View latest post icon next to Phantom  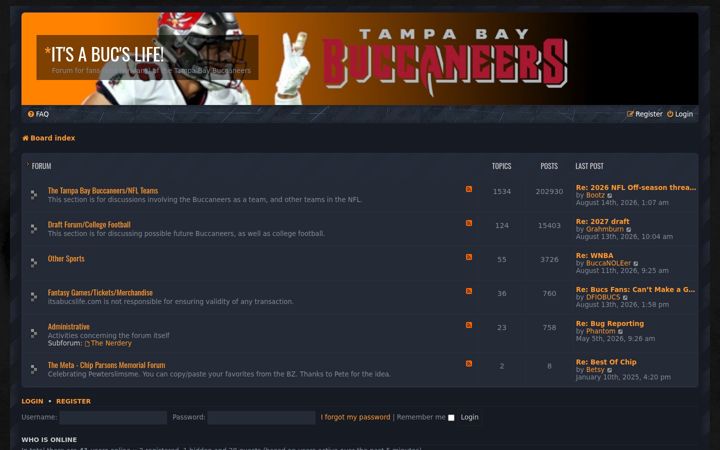click(620, 332)
